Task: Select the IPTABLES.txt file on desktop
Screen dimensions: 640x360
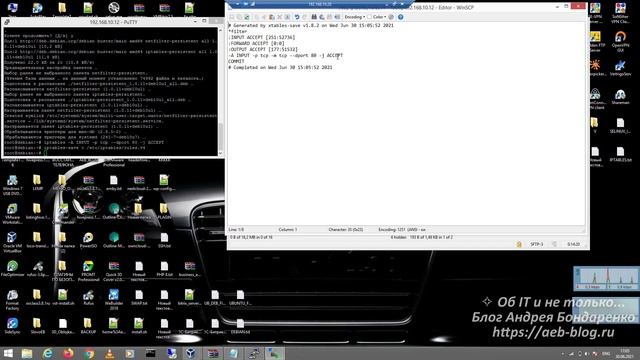Action: (620, 154)
